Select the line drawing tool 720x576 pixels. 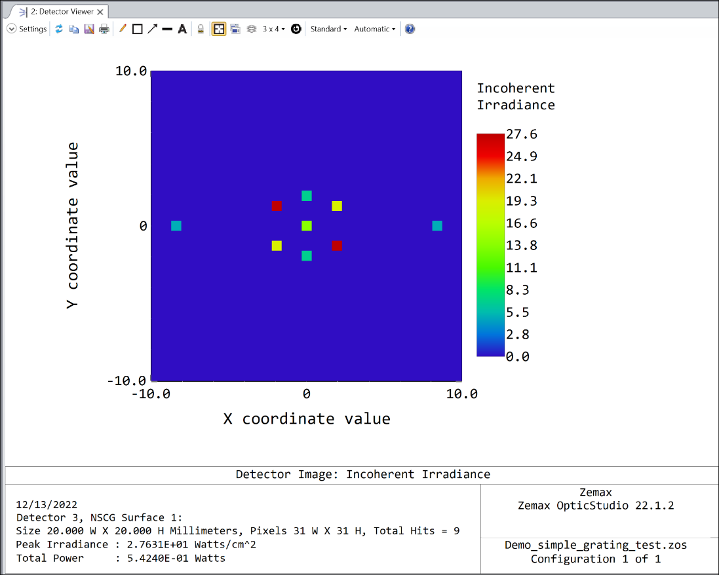point(167,29)
